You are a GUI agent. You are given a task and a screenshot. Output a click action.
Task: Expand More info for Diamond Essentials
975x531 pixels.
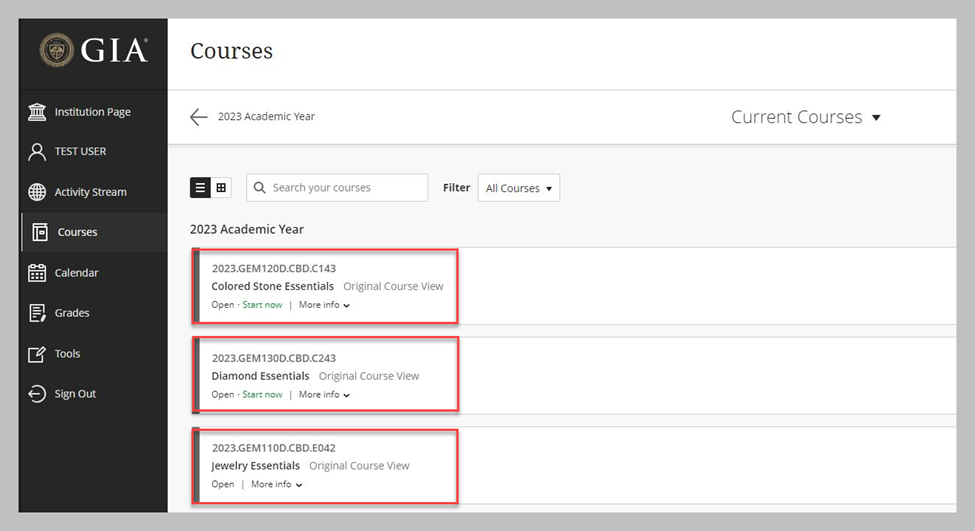324,394
